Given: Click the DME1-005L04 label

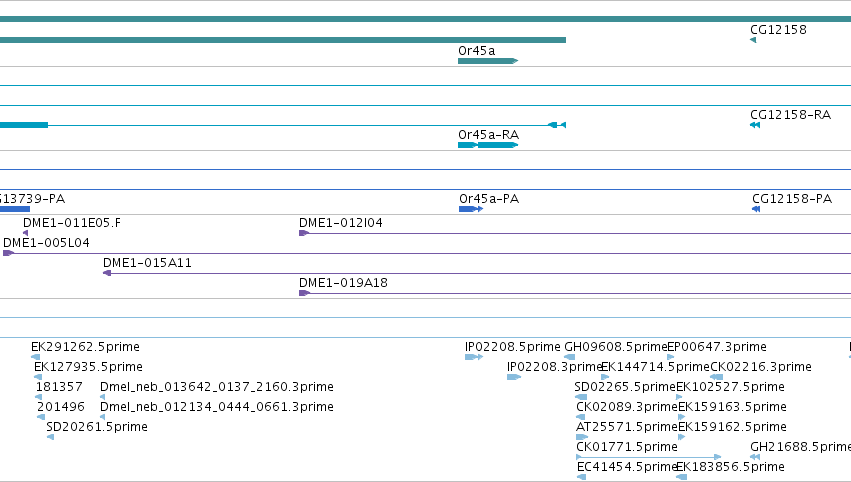Looking at the screenshot, I should 46,243.
